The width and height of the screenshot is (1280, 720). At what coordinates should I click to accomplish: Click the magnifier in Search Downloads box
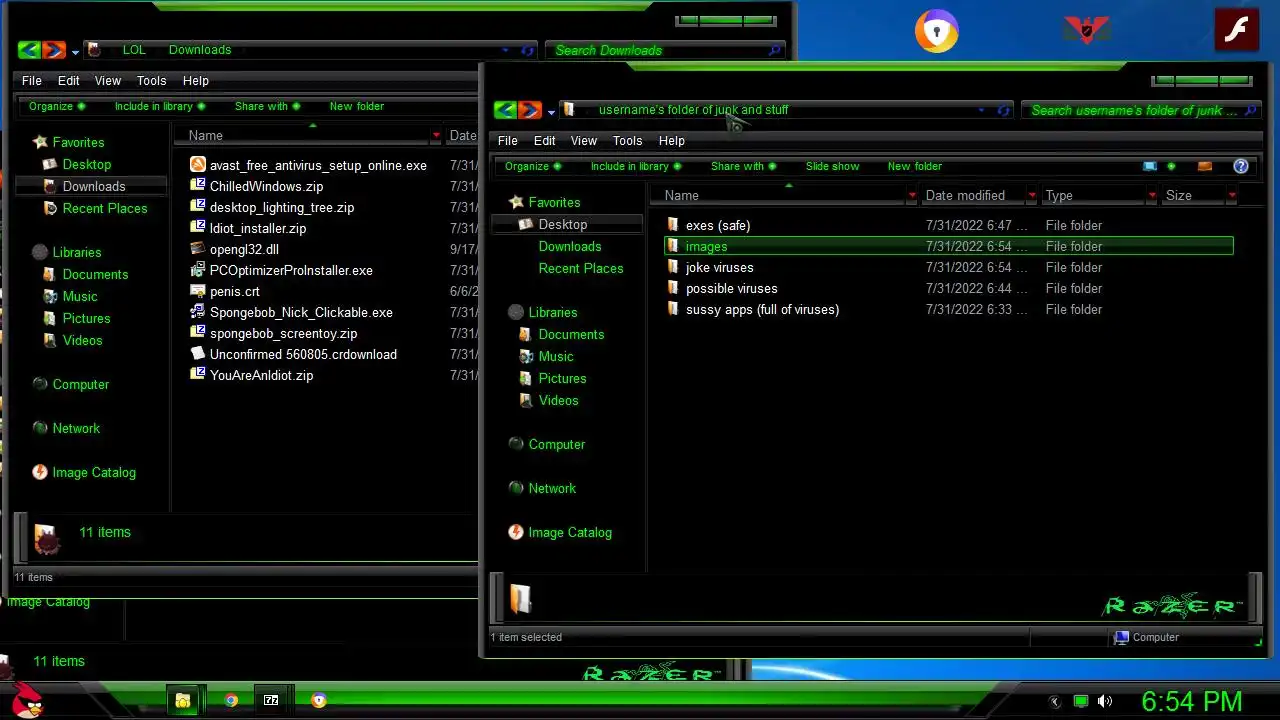click(x=774, y=50)
